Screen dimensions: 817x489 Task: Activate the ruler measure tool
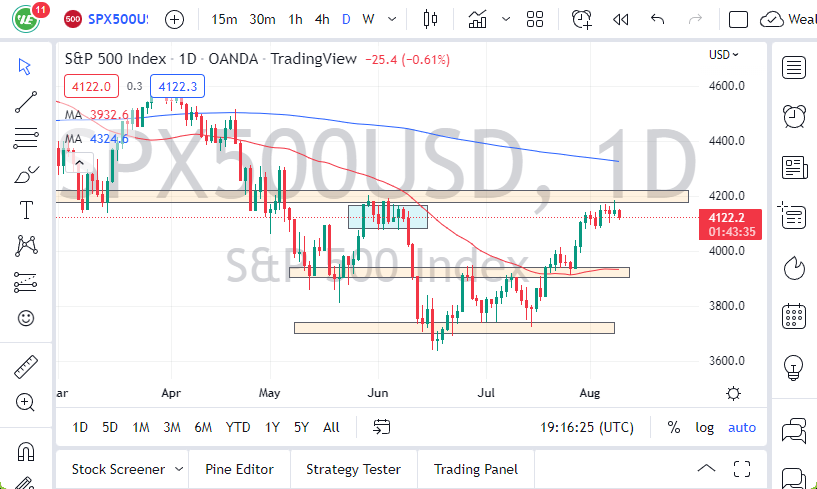pos(26,367)
